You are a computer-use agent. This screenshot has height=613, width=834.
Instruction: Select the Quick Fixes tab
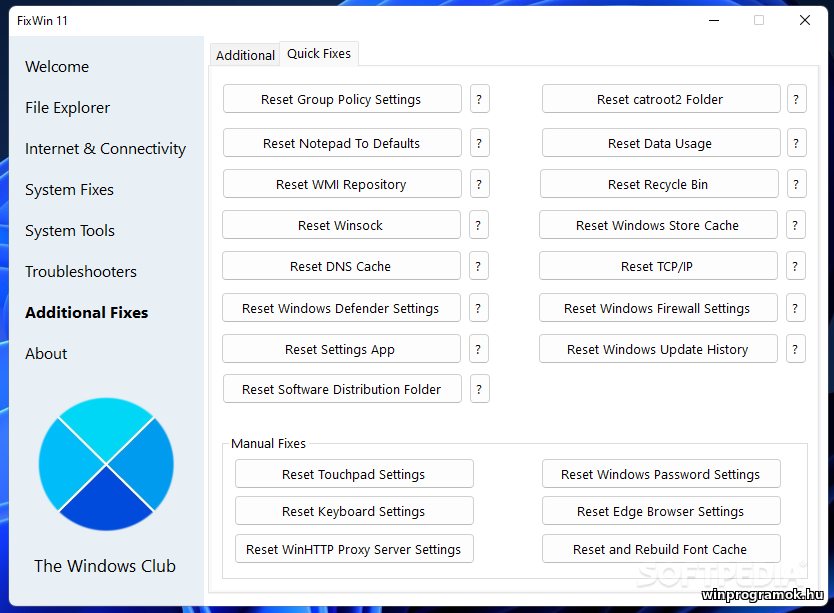(319, 54)
